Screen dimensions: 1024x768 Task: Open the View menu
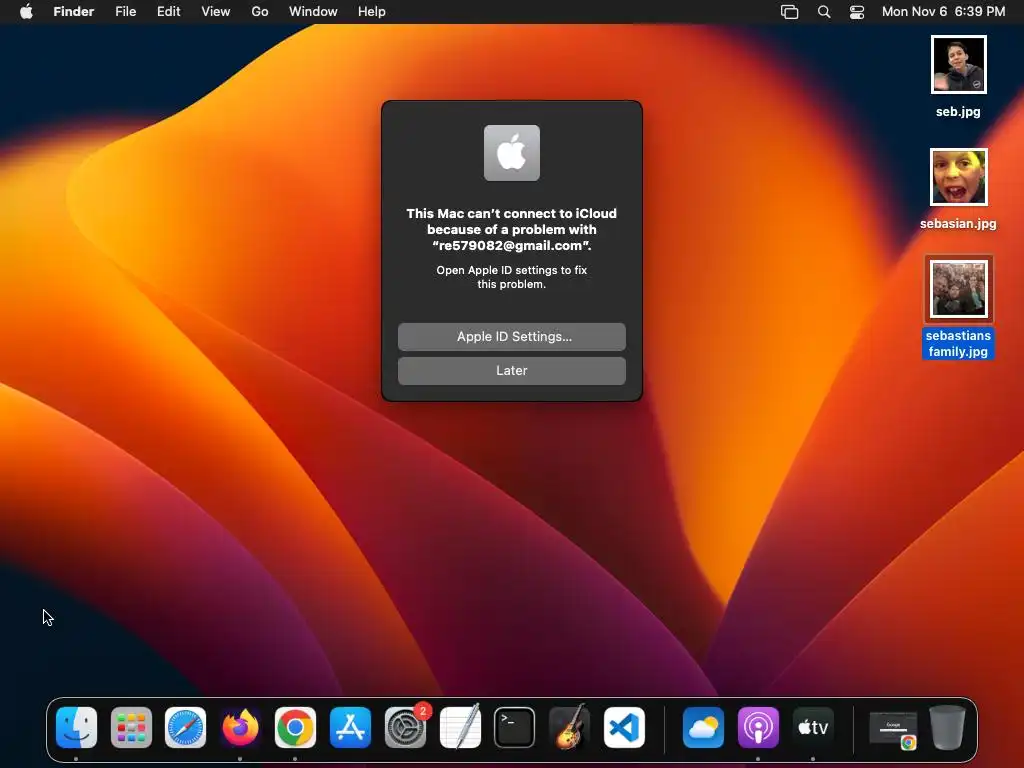[x=216, y=12]
